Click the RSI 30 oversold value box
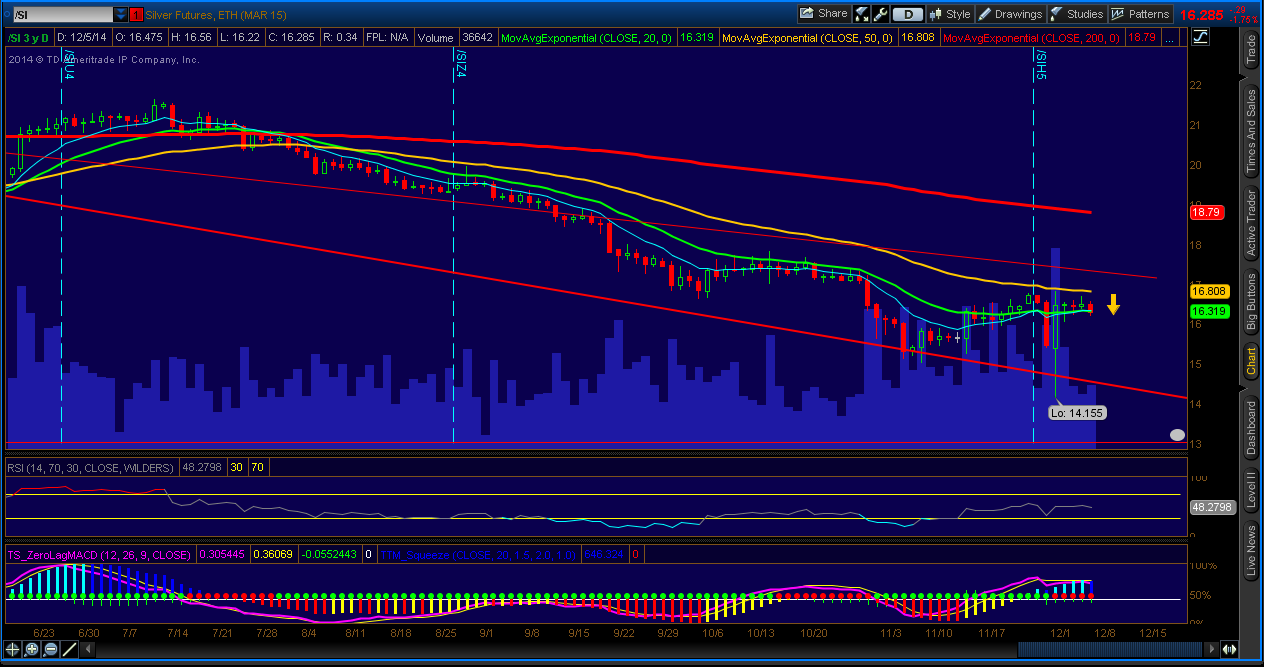This screenshot has height=667, width=1264. [x=237, y=467]
